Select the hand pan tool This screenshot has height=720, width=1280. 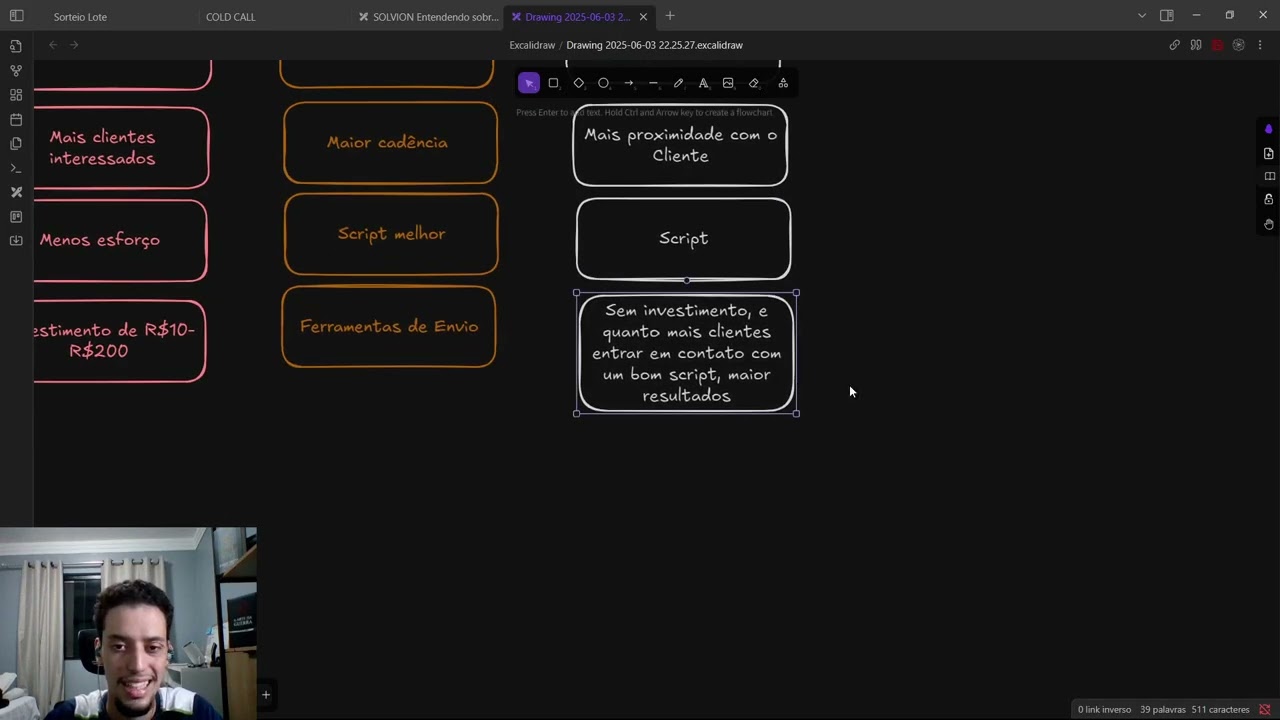1268,224
